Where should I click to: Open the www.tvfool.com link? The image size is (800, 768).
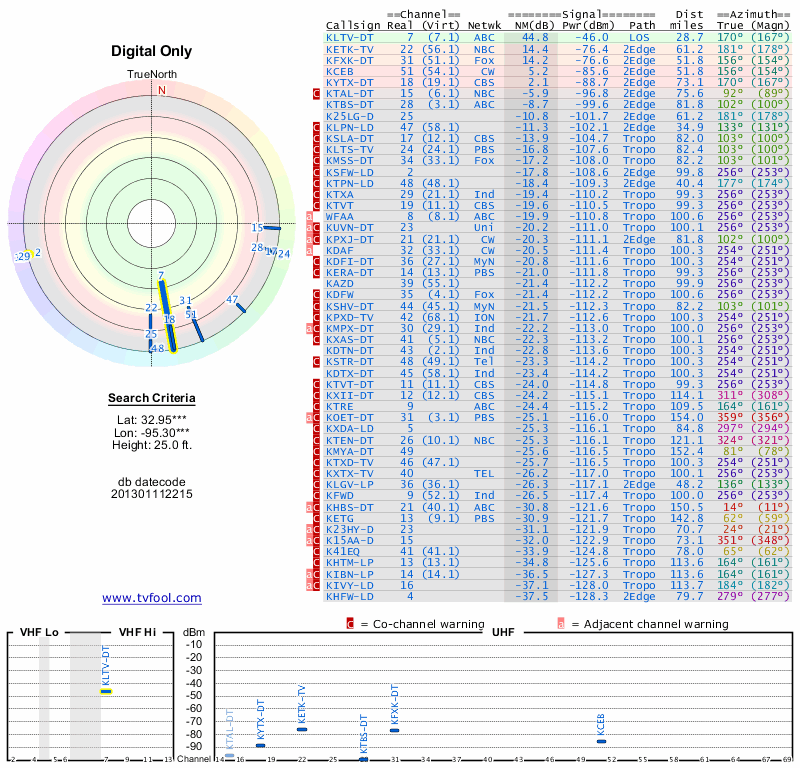[151, 598]
